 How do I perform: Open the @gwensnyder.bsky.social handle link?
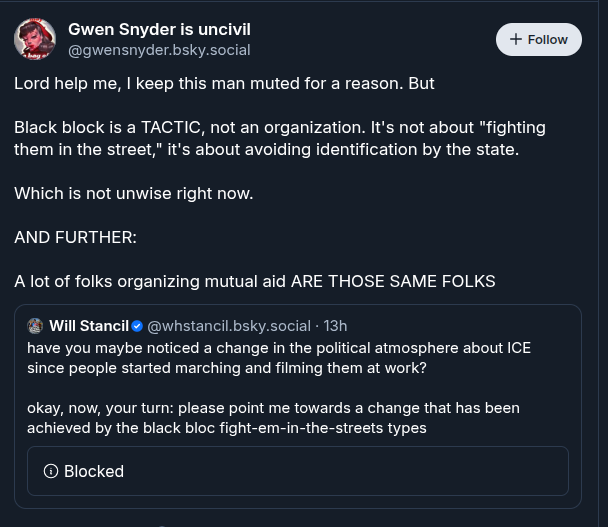(159, 50)
